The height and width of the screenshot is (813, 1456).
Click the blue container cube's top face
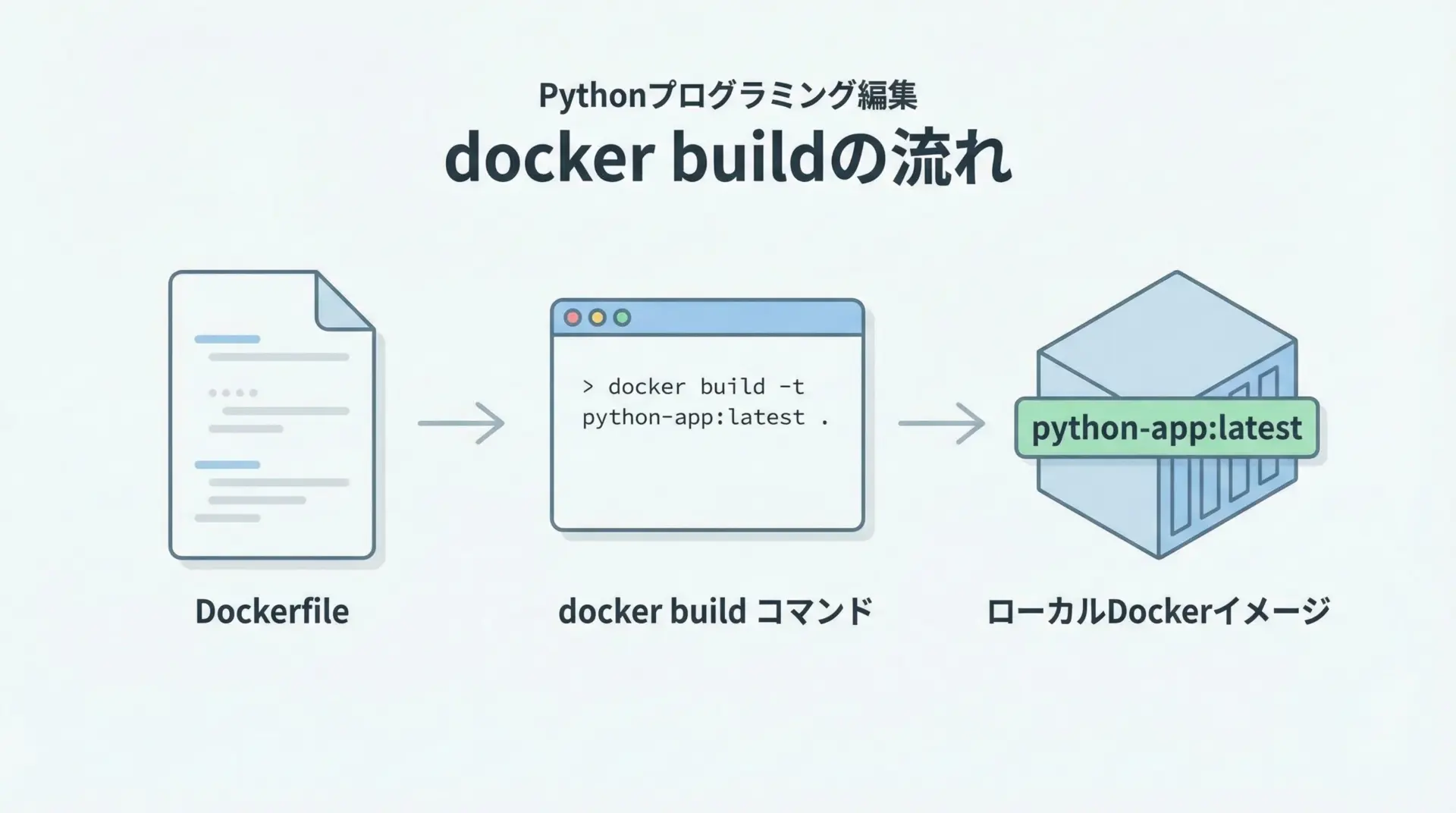1166,332
